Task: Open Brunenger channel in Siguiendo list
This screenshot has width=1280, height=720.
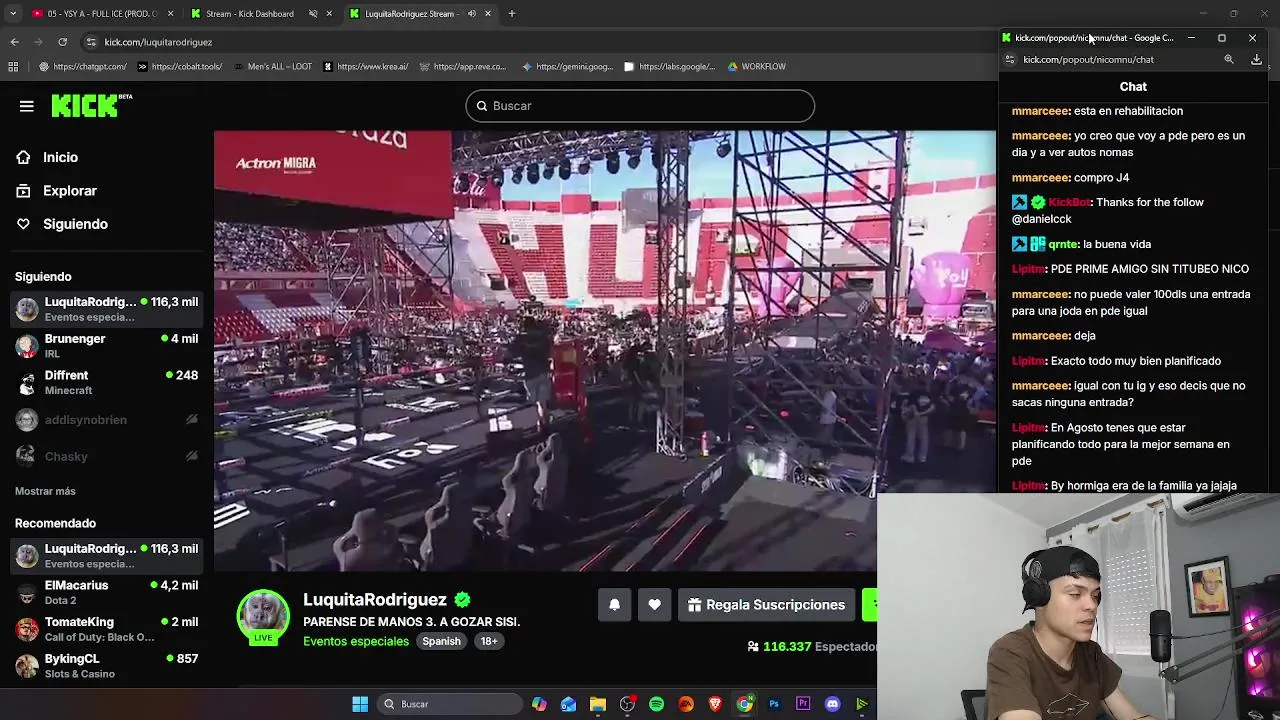Action: click(106, 346)
